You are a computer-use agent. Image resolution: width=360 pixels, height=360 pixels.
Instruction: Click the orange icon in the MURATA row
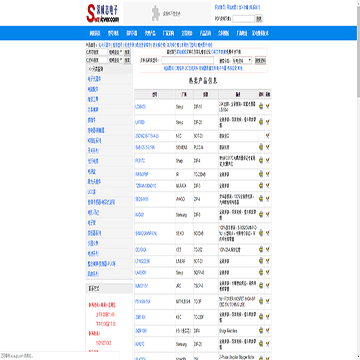tap(268, 185)
